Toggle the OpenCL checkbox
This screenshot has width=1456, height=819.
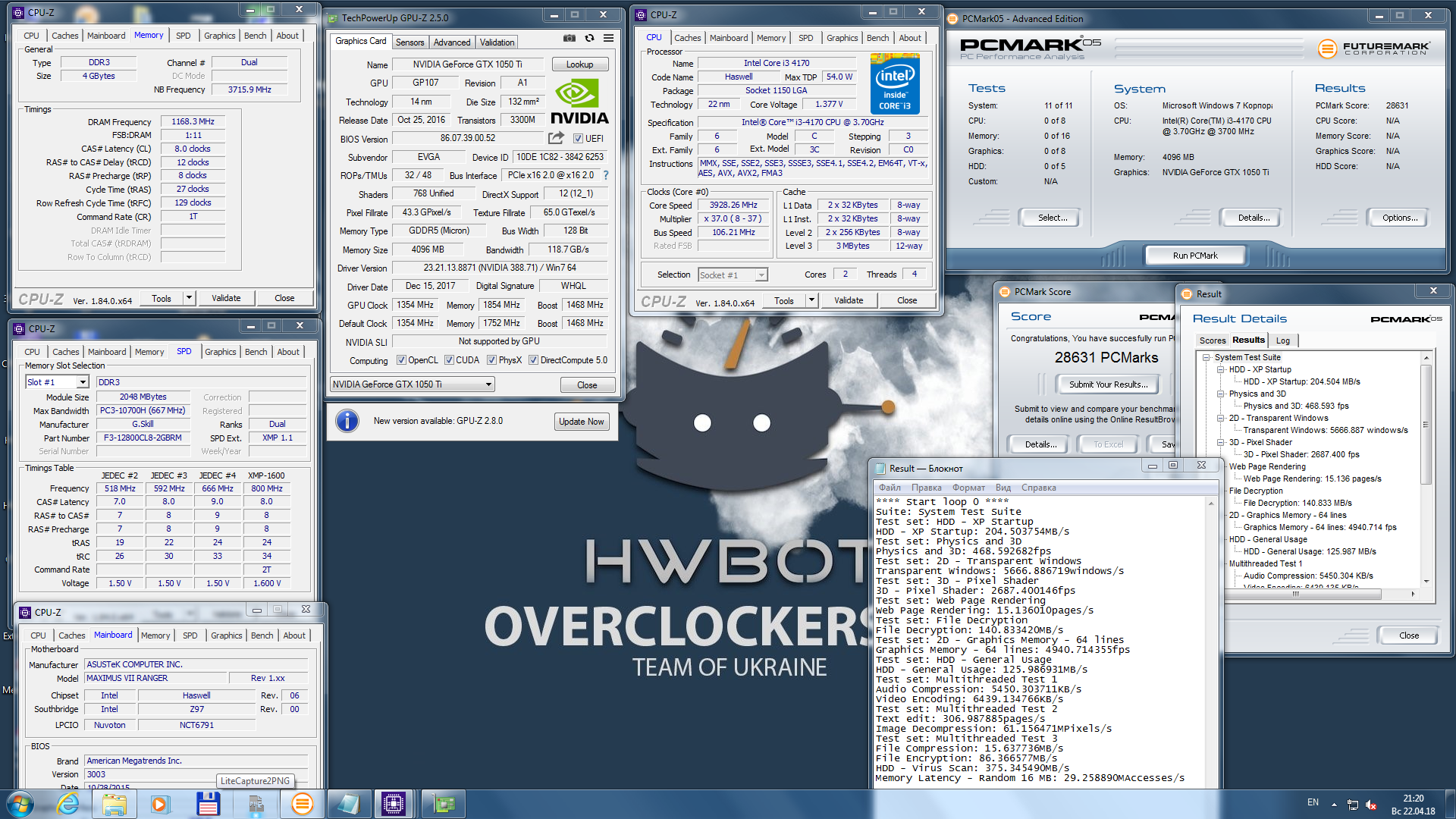tap(401, 360)
